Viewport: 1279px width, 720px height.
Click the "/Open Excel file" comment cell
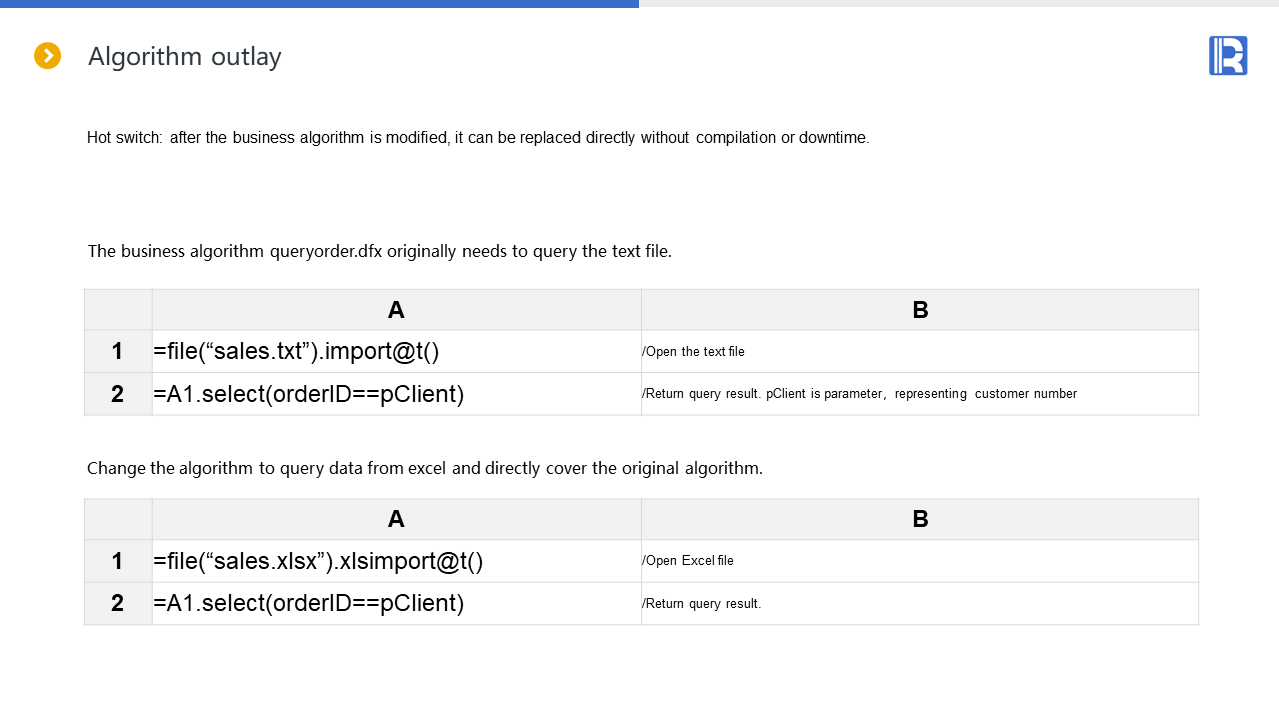click(x=920, y=561)
